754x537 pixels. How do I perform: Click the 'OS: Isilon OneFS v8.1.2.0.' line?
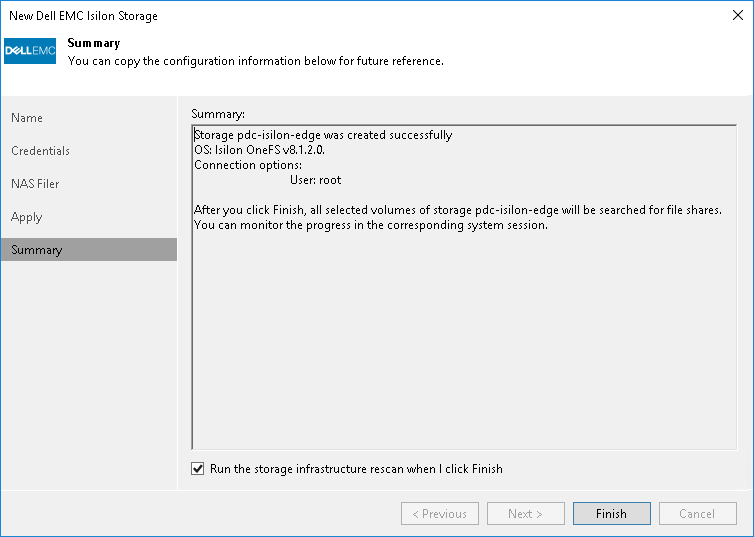coord(260,150)
